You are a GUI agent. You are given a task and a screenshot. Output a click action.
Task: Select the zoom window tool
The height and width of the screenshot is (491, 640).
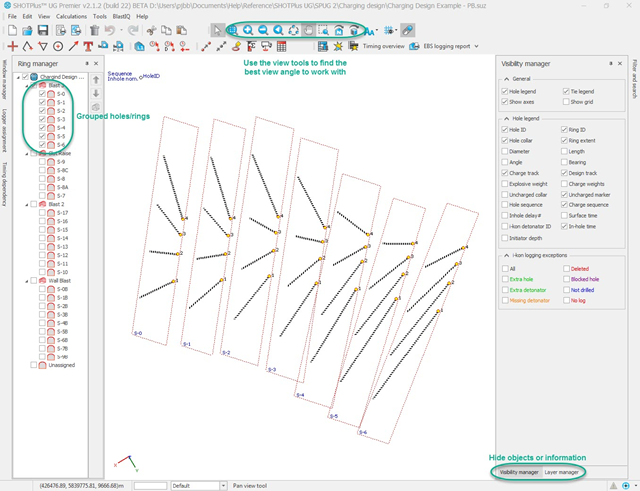tap(324, 31)
